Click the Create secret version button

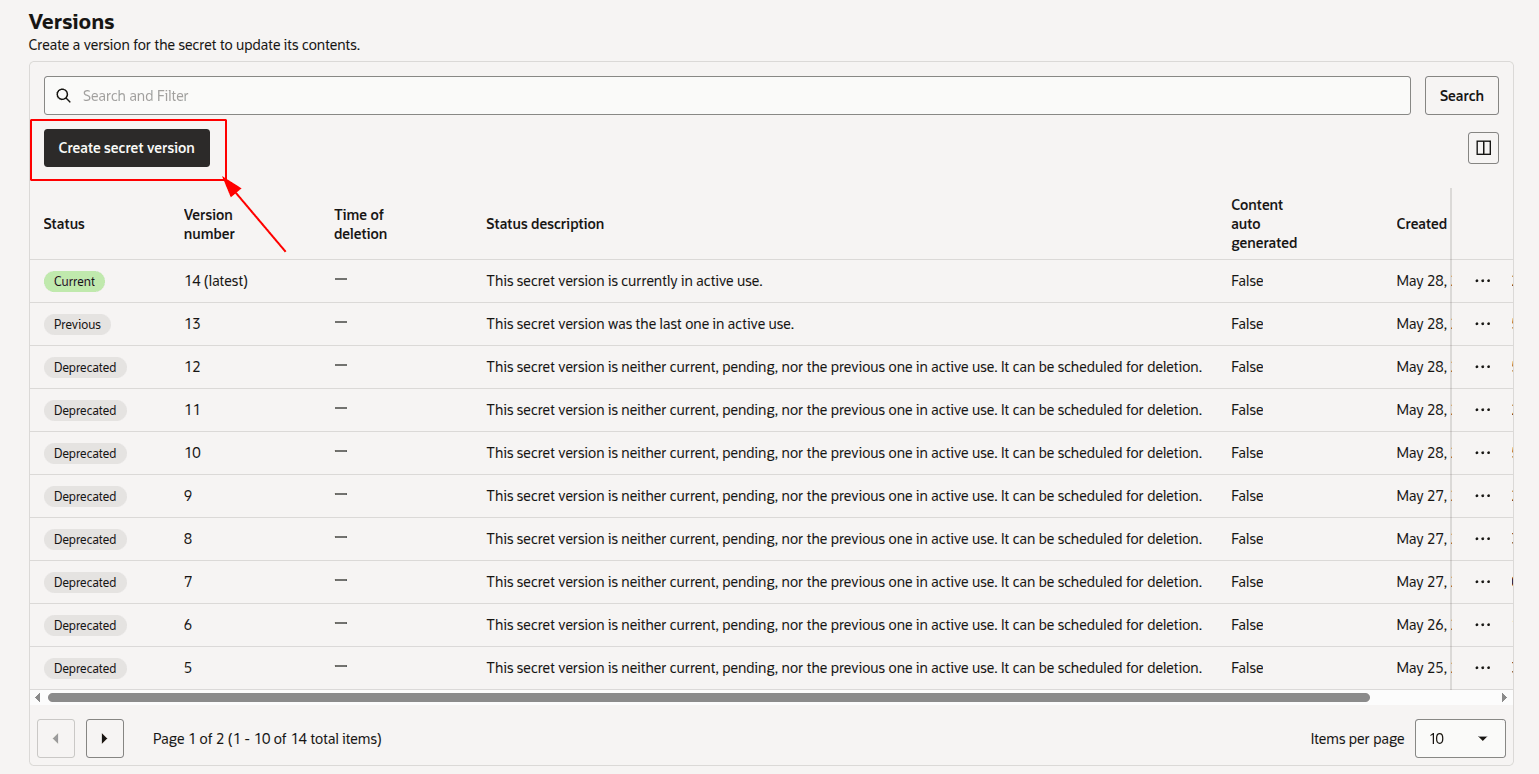[x=127, y=148]
